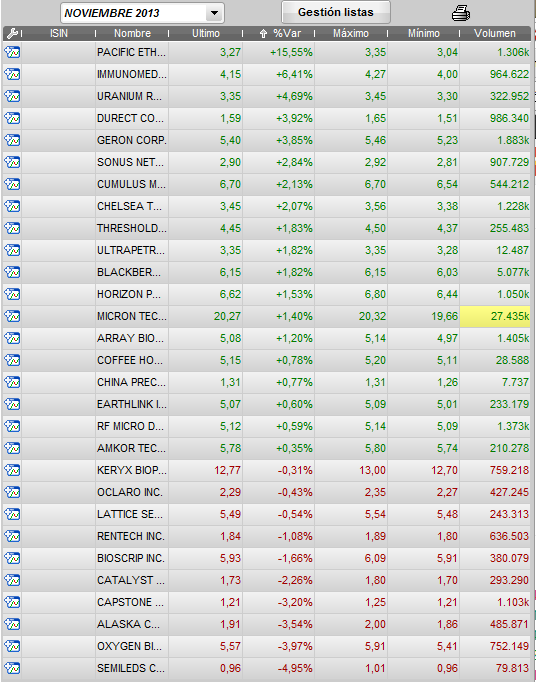Image resolution: width=536 pixels, height=682 pixels.
Task: Open chart icon for HORIZON P... row
Action: 12,294
